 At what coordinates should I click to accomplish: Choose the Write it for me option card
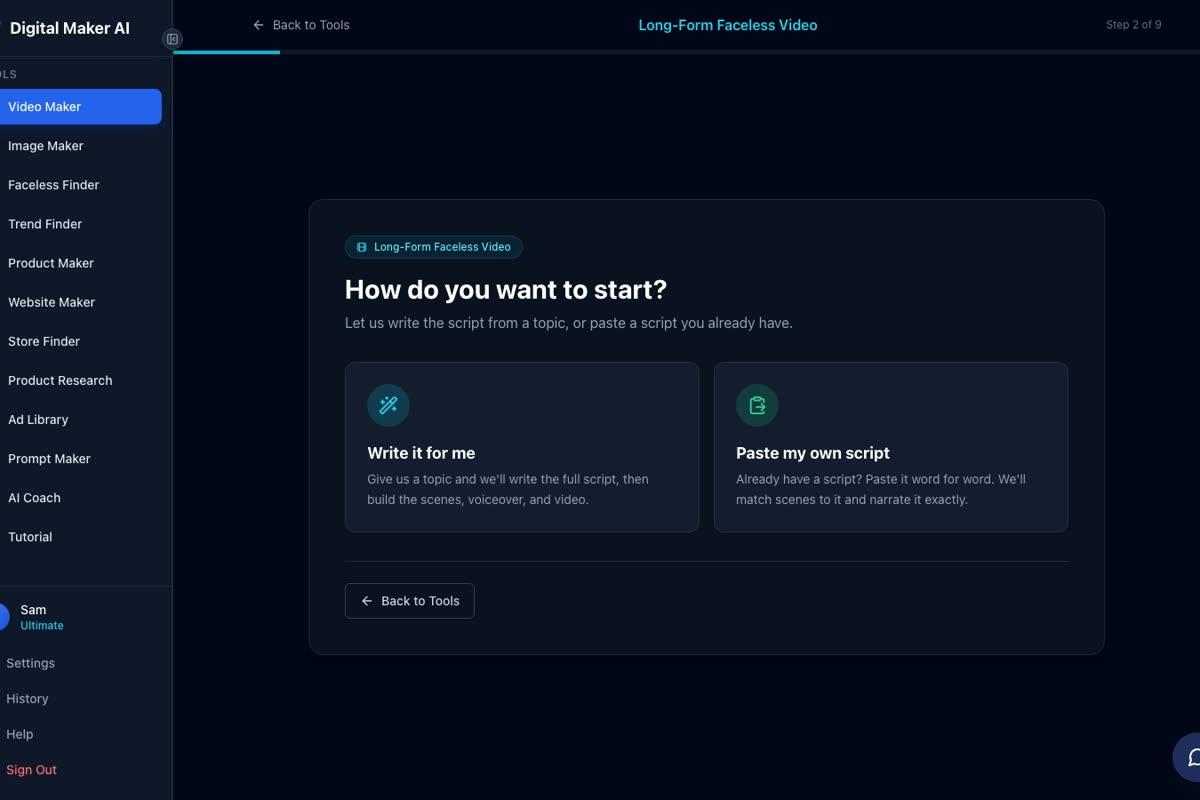522,447
